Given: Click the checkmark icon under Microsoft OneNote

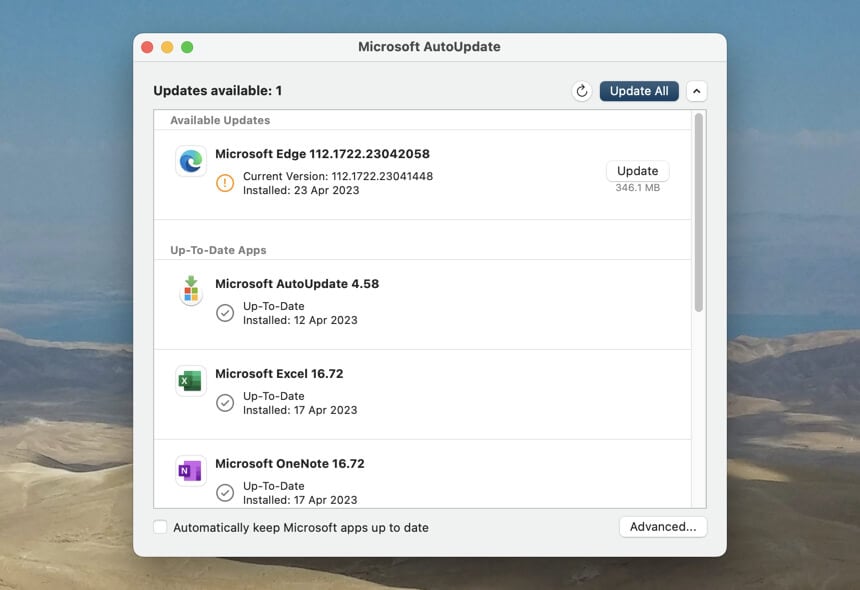Looking at the screenshot, I should [225, 493].
